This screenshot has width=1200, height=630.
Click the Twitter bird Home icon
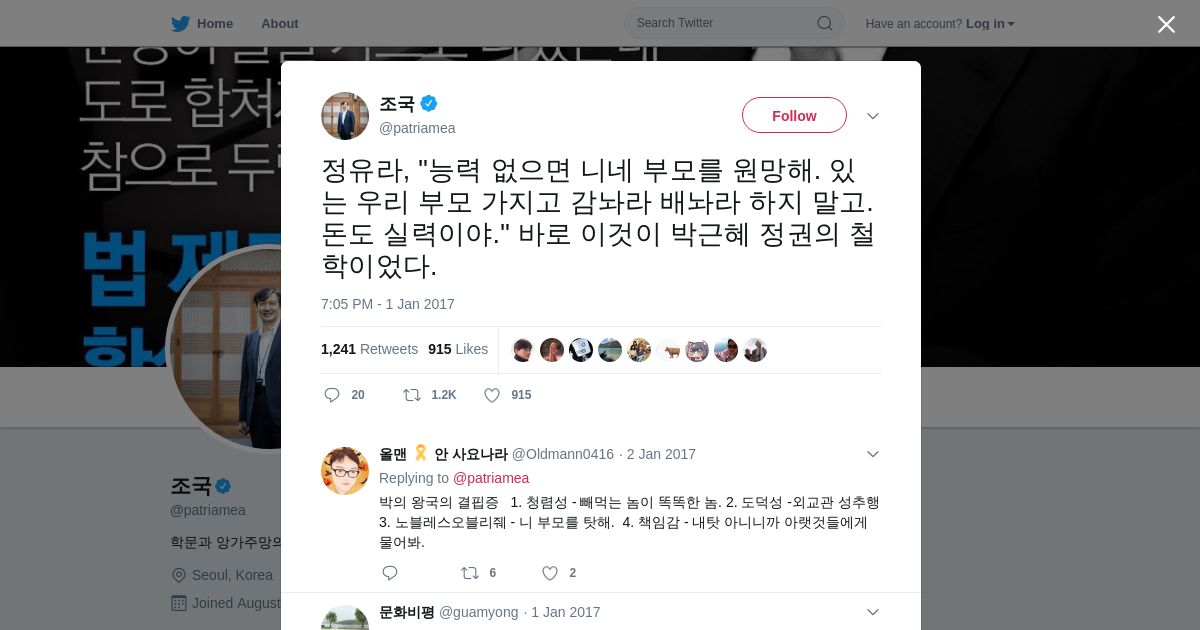tap(180, 23)
